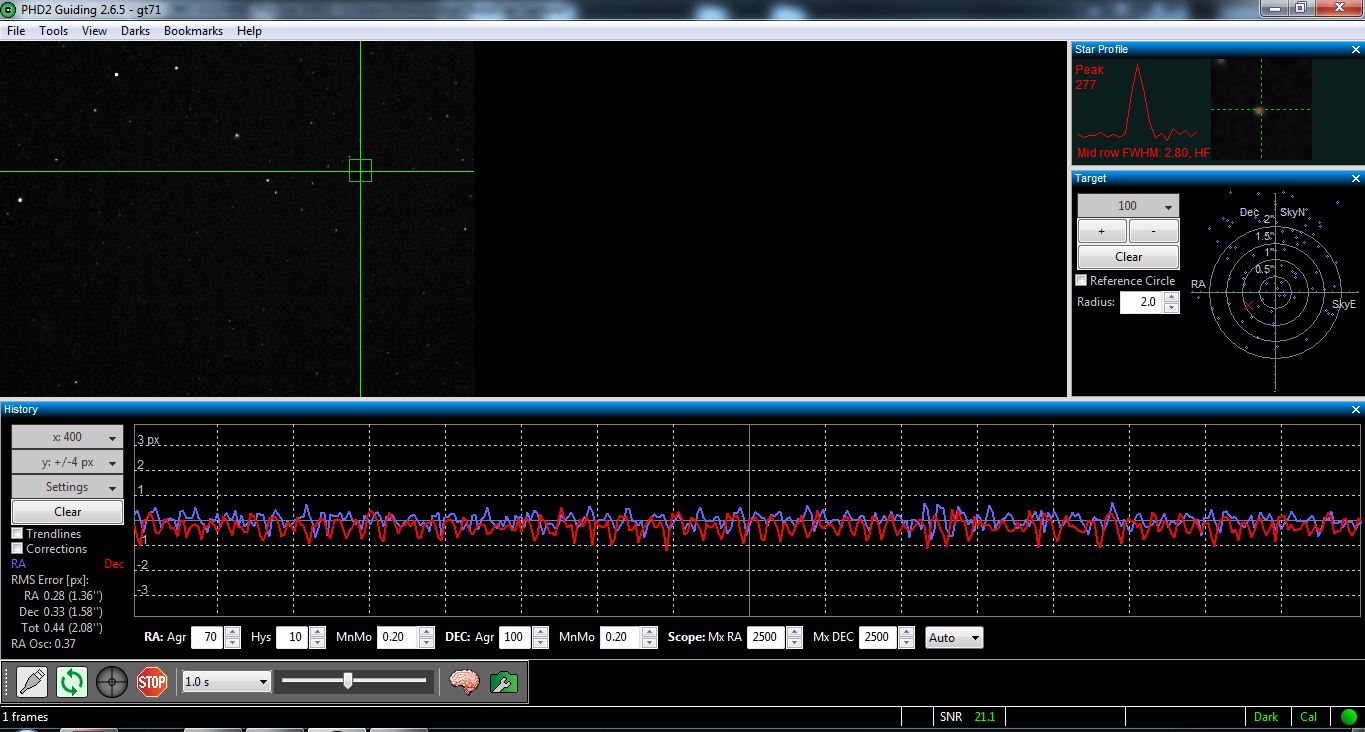The height and width of the screenshot is (732, 1365).
Task: Enable the Corrections checkbox
Action: [17, 549]
